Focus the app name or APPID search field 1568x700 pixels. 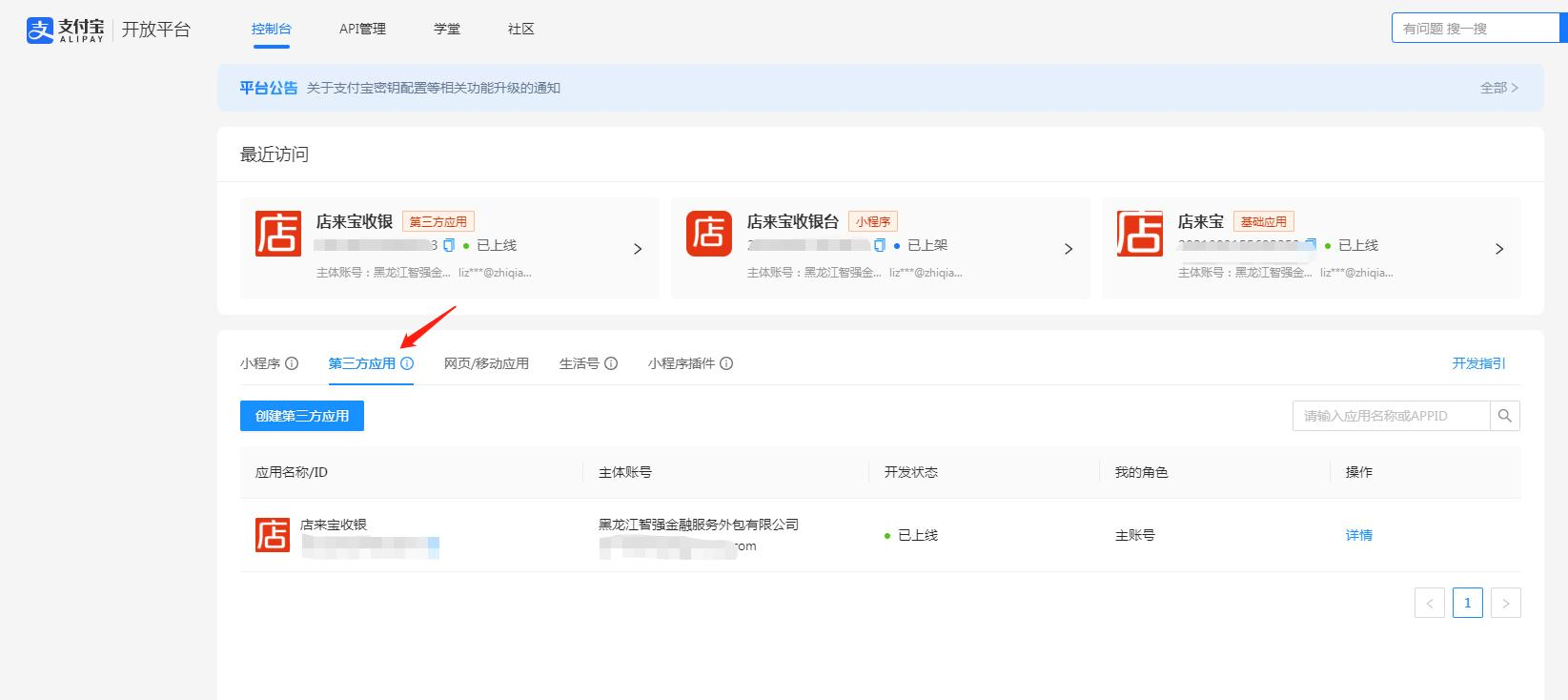pyautogui.click(x=1390, y=416)
